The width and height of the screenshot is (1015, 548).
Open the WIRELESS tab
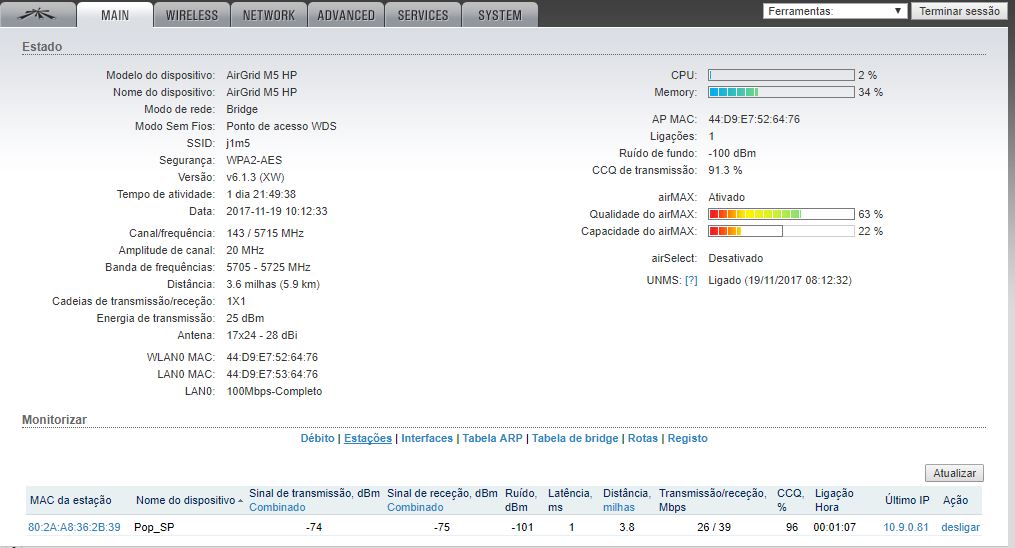tap(192, 15)
